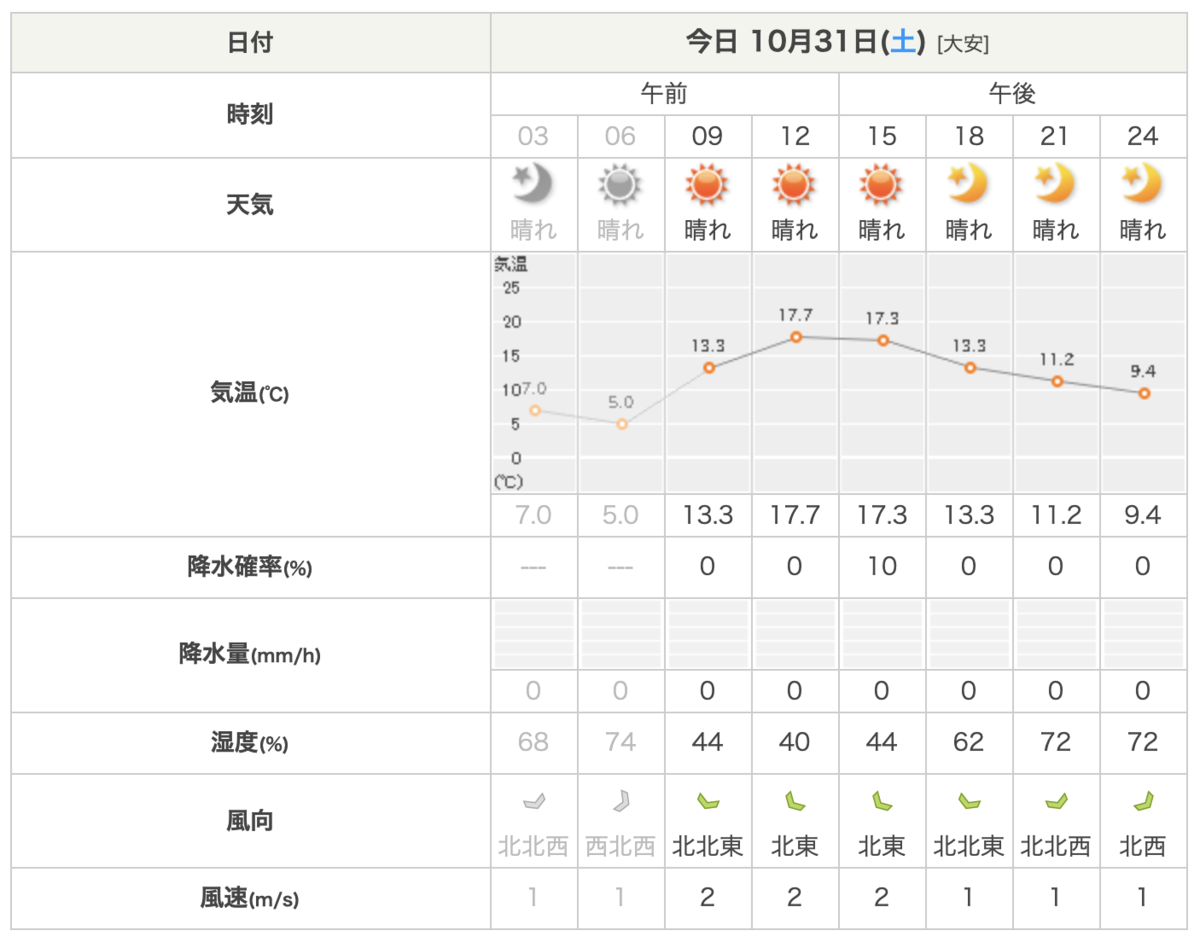Click the green wind arrow for 15 北東
The image size is (1200, 942).
(881, 800)
